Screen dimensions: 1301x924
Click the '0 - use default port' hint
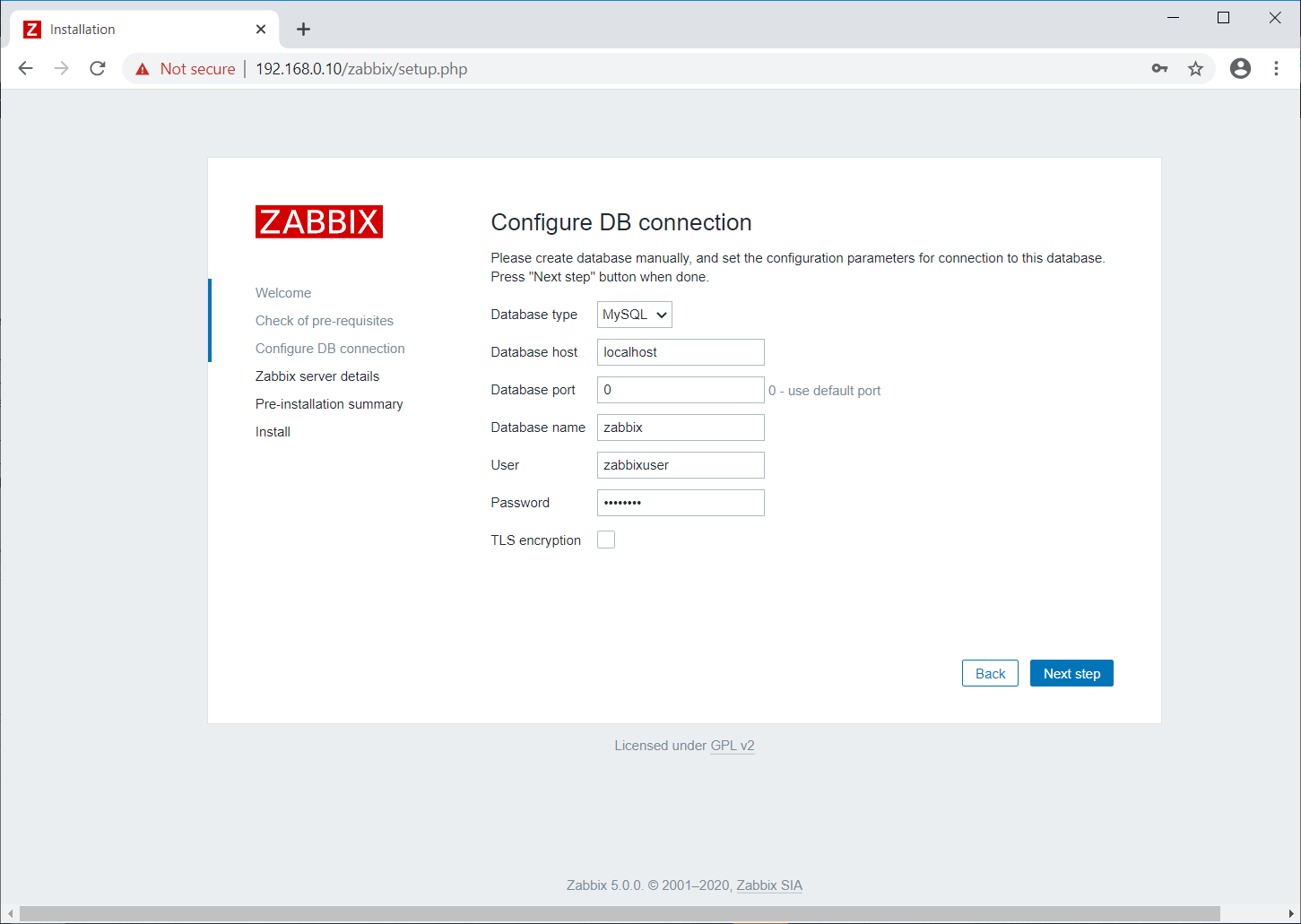pos(825,391)
